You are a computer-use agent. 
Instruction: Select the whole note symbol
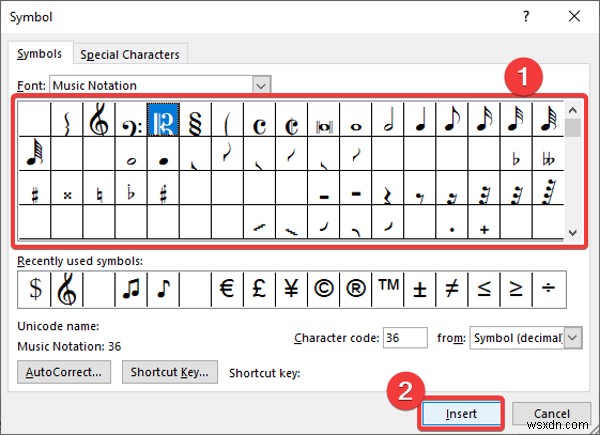356,119
